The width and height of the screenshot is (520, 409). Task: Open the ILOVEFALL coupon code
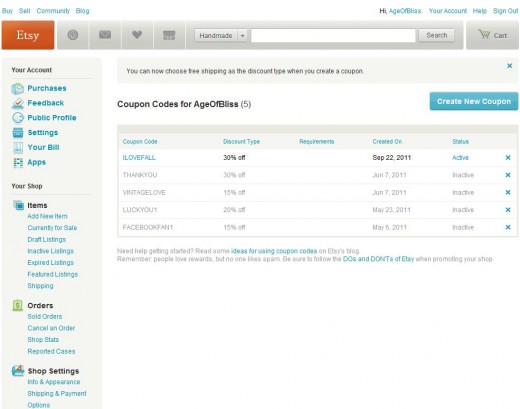pyautogui.click(x=139, y=158)
